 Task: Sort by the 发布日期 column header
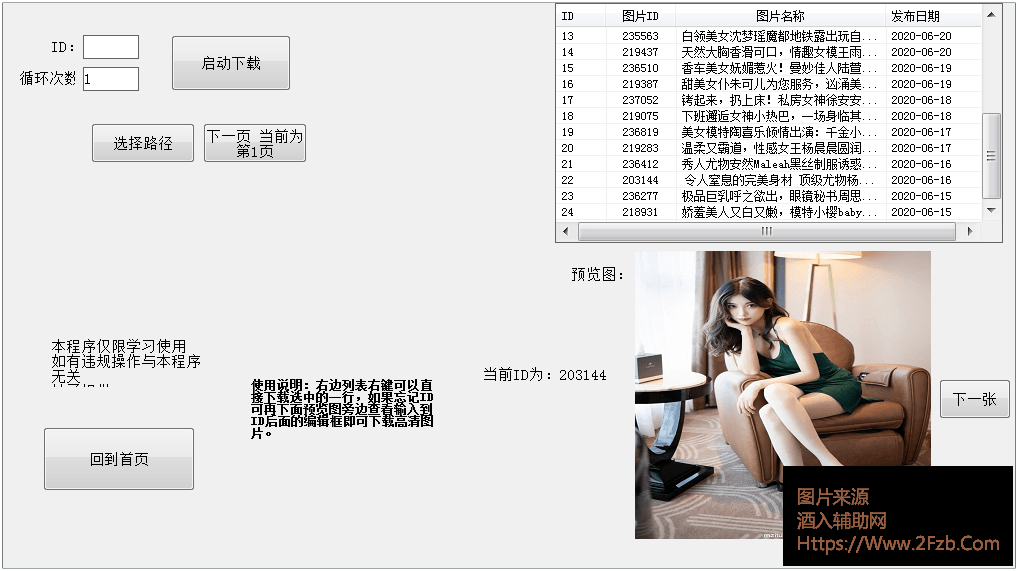[934, 16]
